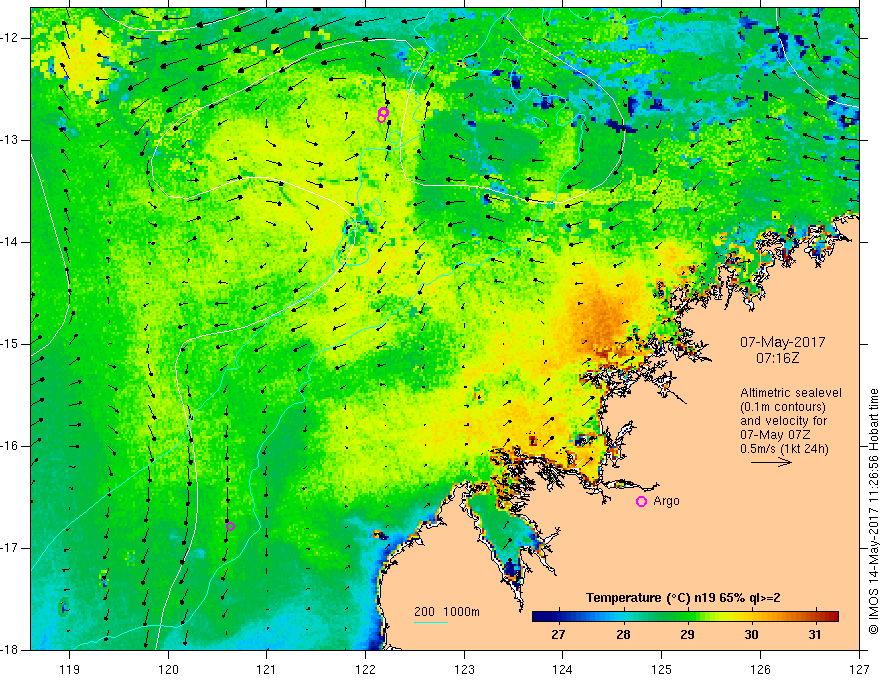Click the latitude axis label "-12"

click(10, 38)
